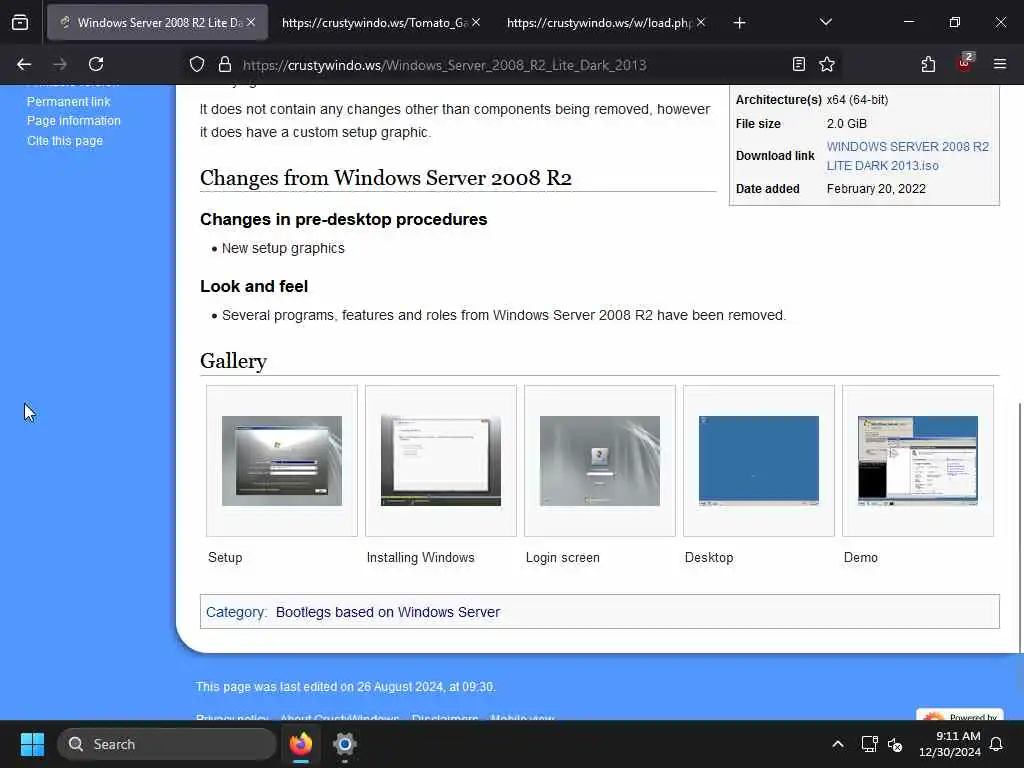Screen dimensions: 1024x768
Task: Show hidden system tray icons
Action: pos(837,744)
